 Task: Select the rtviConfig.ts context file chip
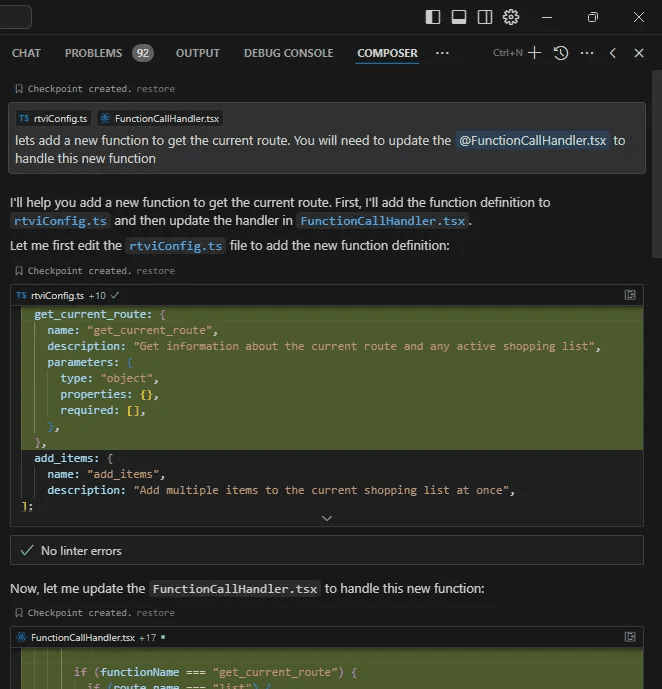coord(53,118)
